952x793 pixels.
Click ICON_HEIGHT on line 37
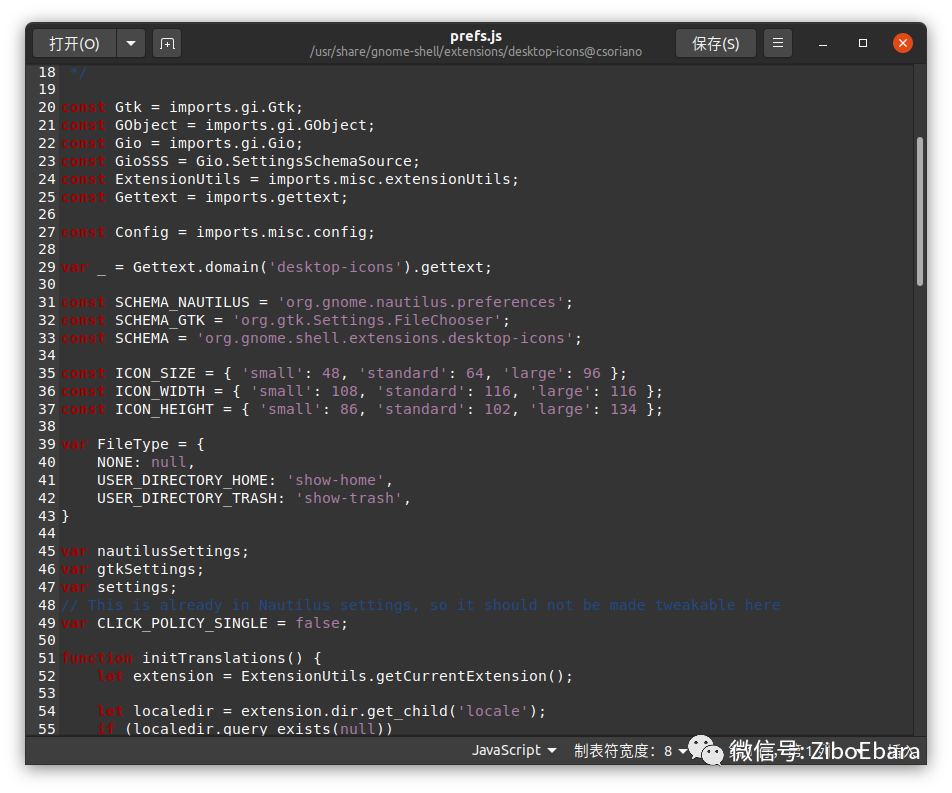(x=165, y=409)
